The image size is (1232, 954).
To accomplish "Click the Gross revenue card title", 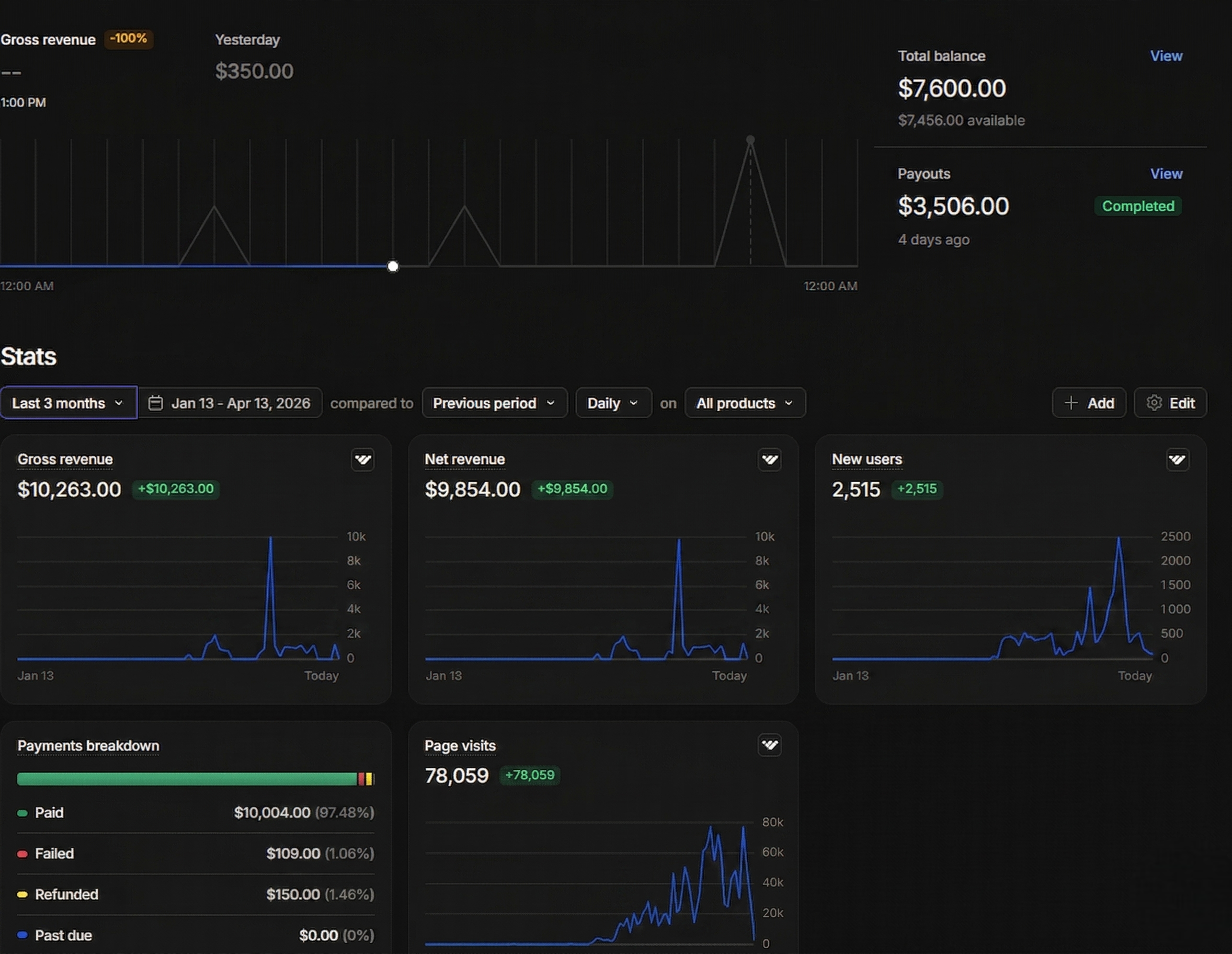I will pos(65,459).
